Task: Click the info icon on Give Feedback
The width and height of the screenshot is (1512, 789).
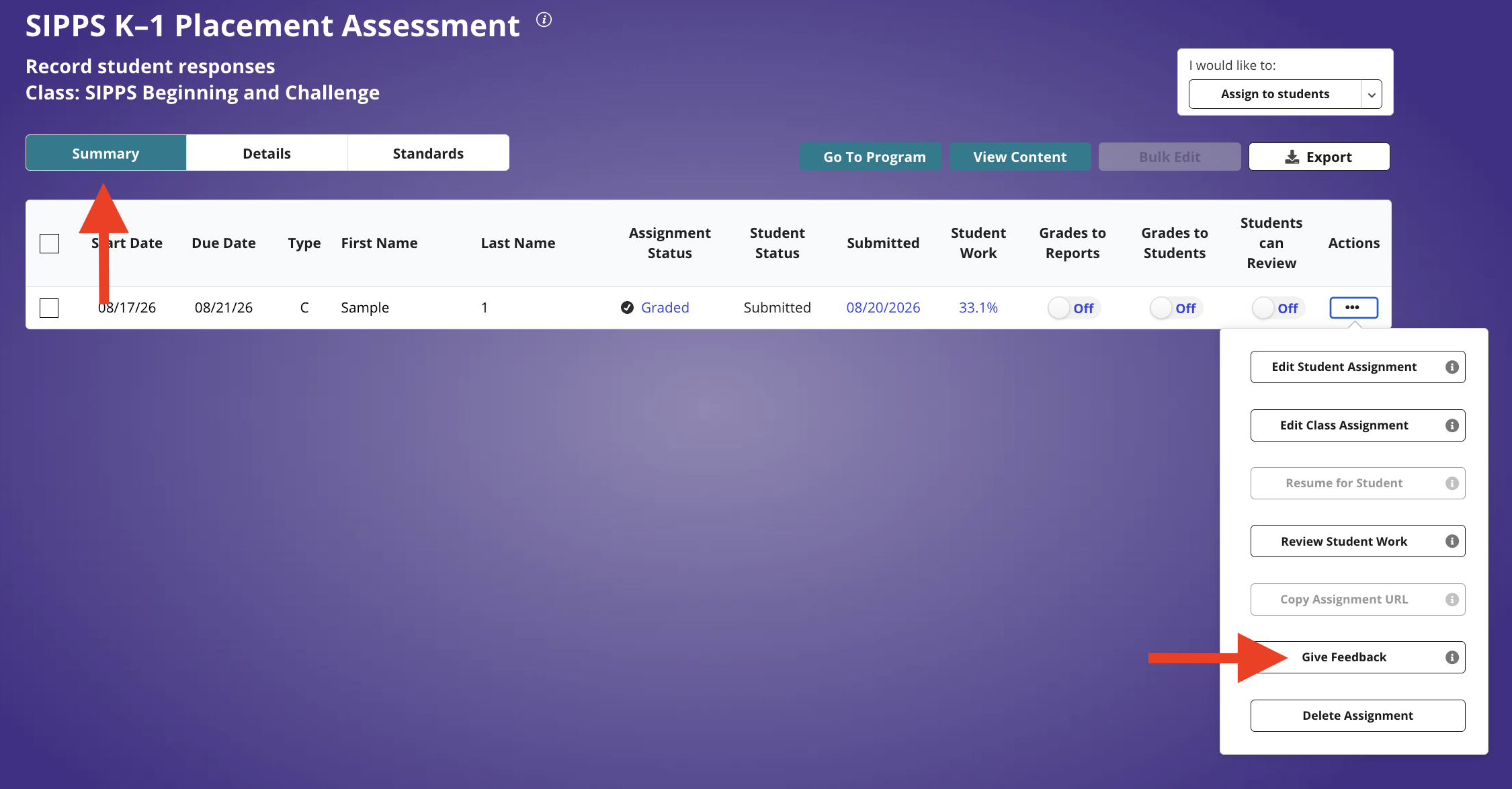Action: click(1452, 657)
